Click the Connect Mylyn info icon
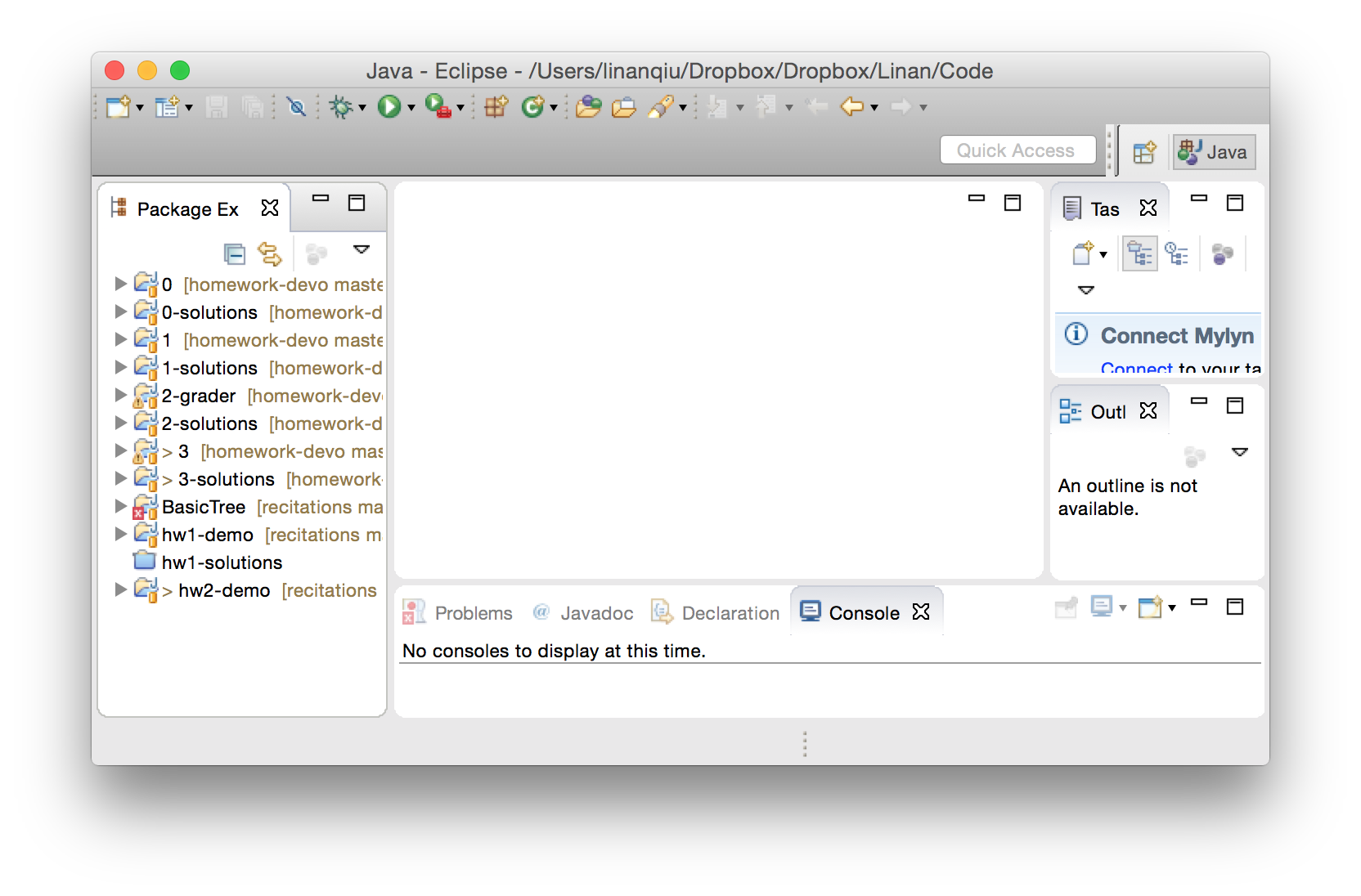Screen dimensions: 1361x896 (x=1076, y=334)
